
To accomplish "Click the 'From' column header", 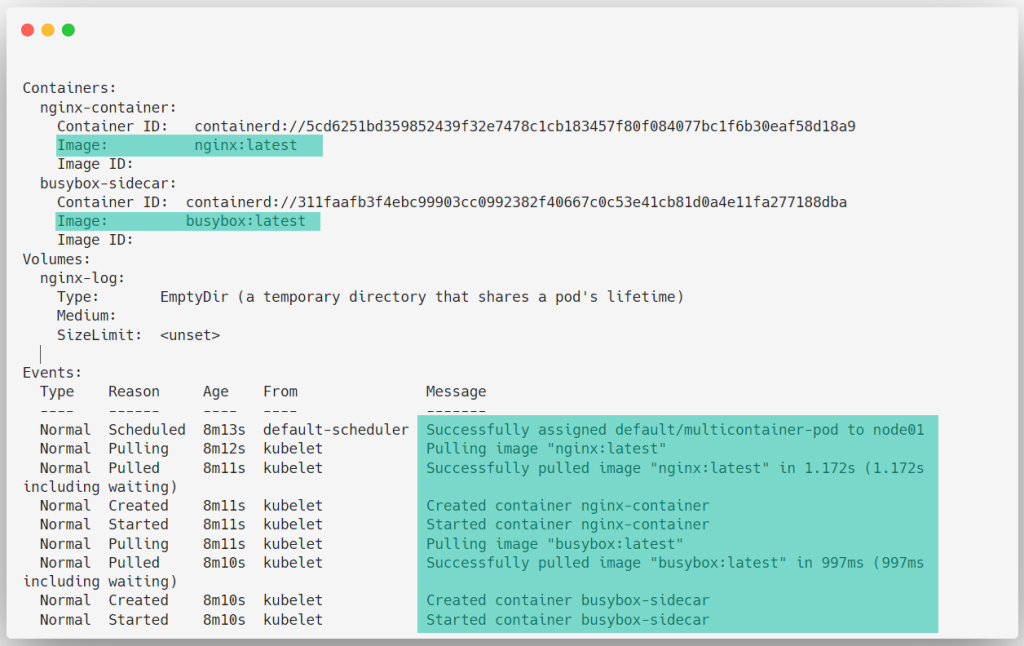I will (x=280, y=391).
